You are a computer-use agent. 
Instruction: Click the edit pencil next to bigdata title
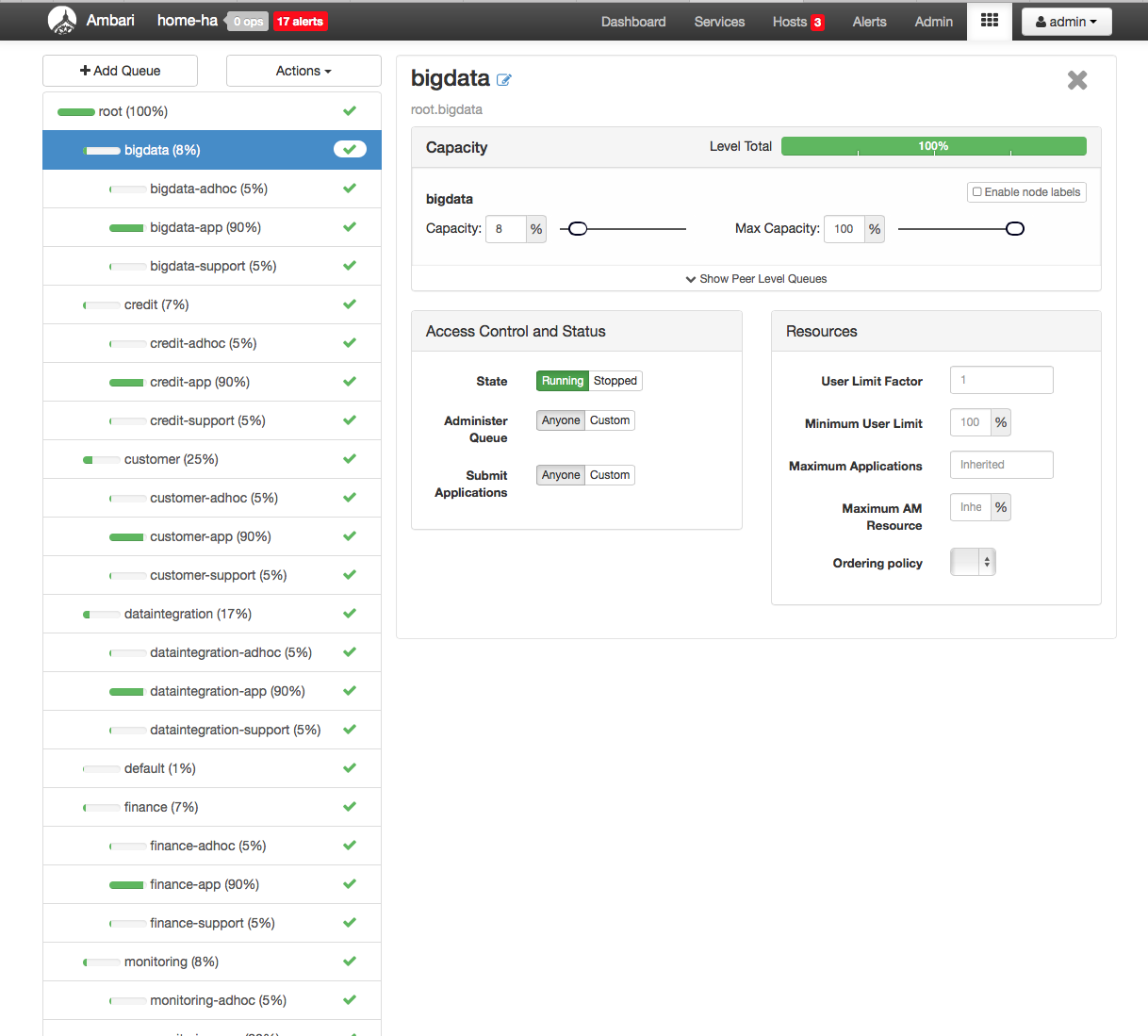pyautogui.click(x=504, y=80)
